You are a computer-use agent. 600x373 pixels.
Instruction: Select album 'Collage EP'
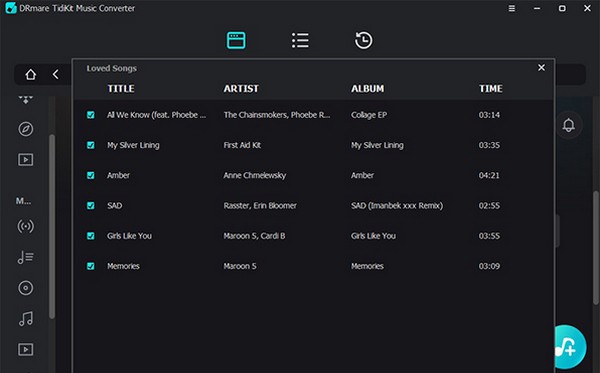tap(369, 115)
